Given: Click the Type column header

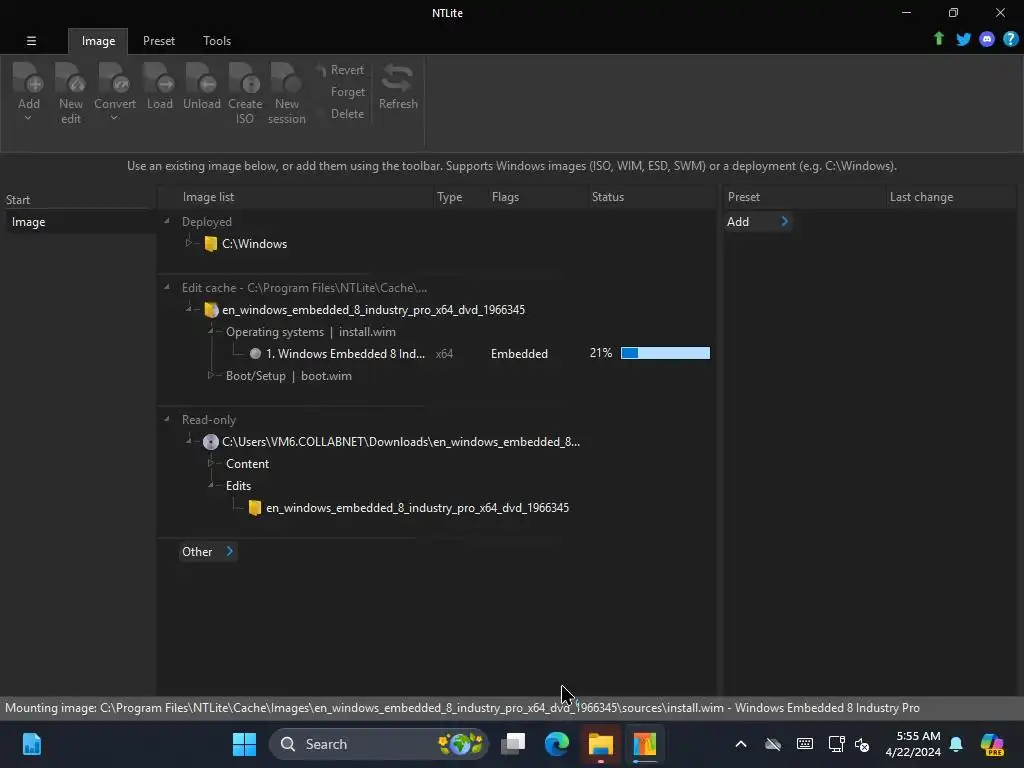Looking at the screenshot, I should (449, 197).
